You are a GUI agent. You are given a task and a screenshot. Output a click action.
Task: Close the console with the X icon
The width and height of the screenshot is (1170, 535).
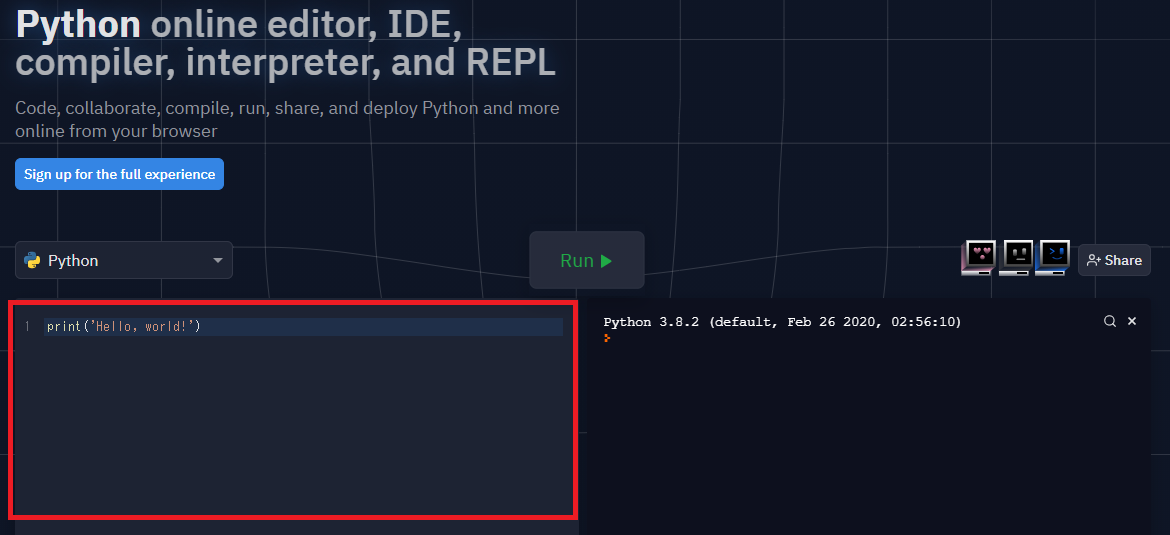[1132, 321]
